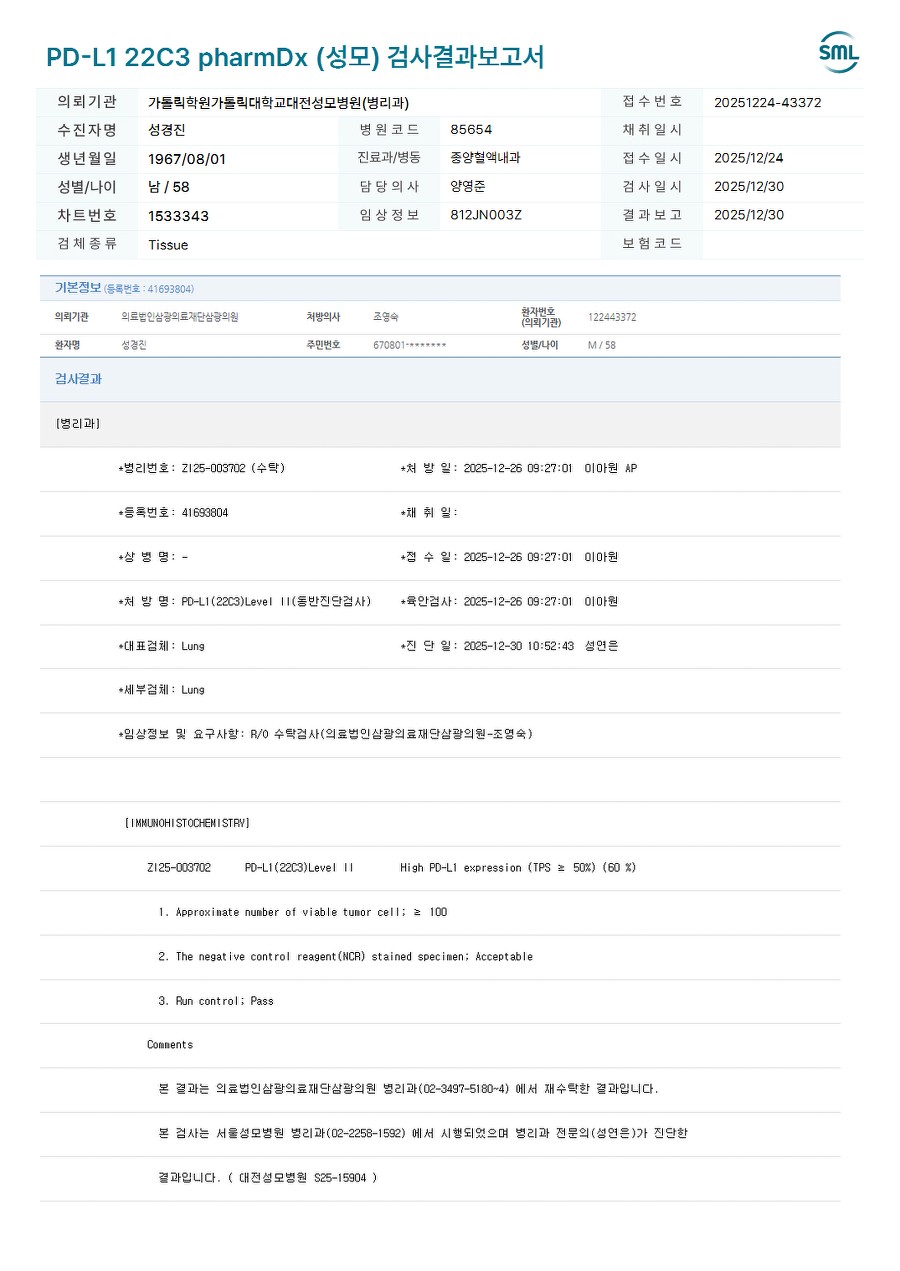Click the Run control; Pass line
Viewport: 900px width, 1271px height.
(x=216, y=1001)
